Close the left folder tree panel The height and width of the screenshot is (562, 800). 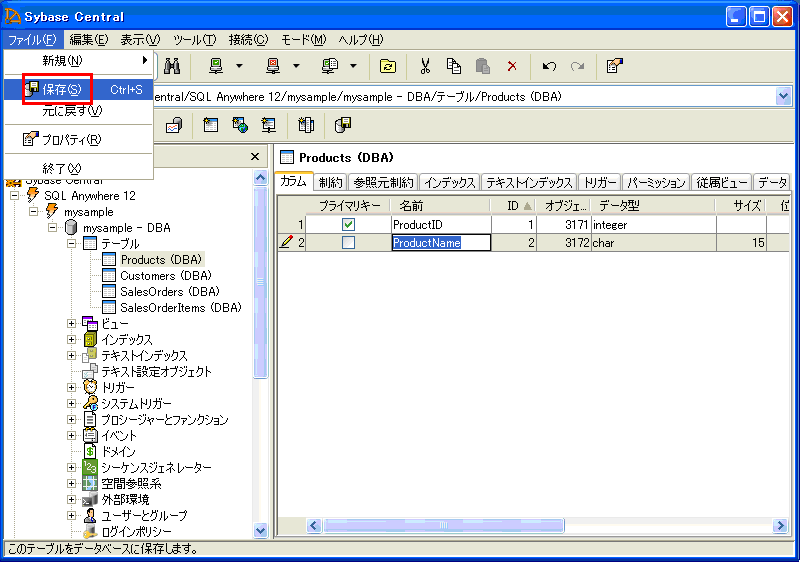[254, 157]
